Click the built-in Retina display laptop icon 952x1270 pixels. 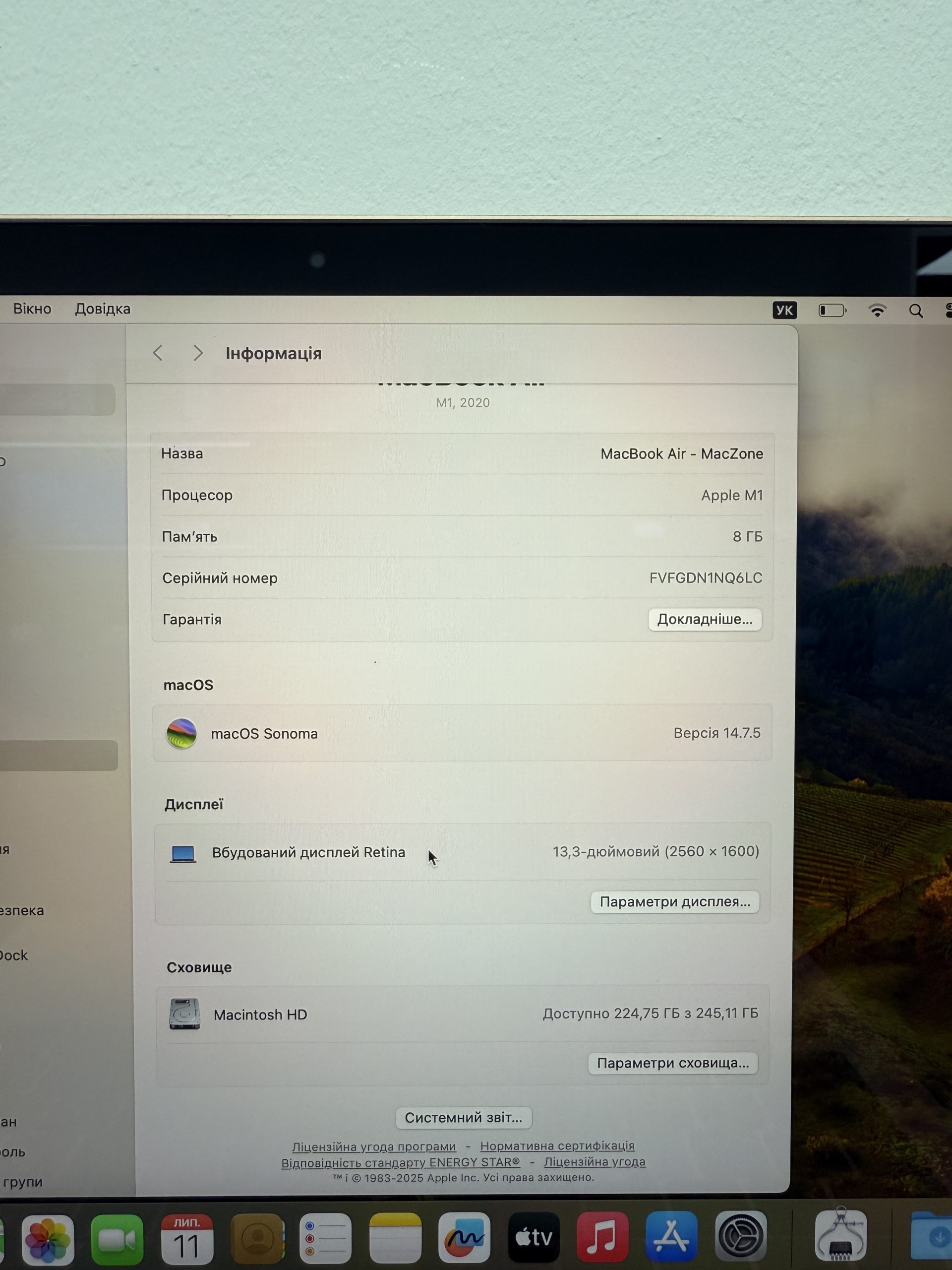(183, 854)
